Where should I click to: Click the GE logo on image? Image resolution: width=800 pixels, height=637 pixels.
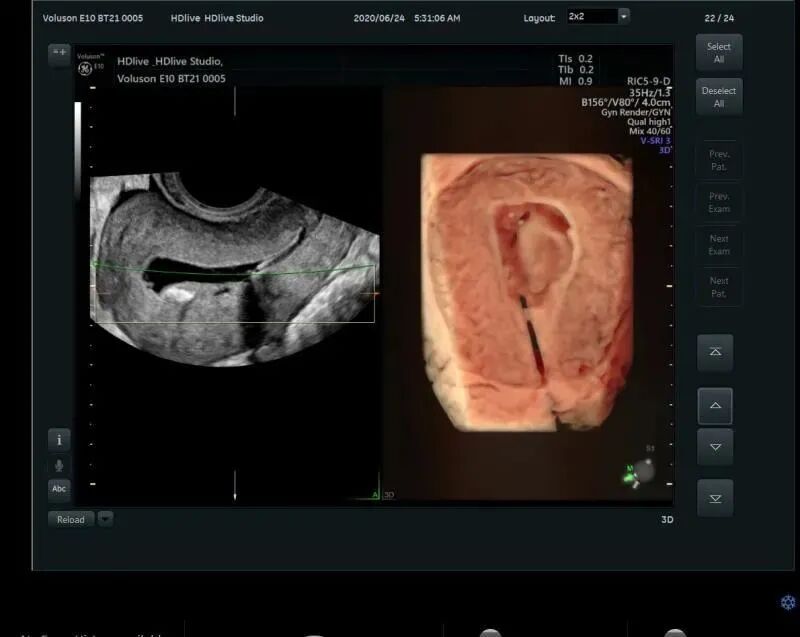coord(85,68)
